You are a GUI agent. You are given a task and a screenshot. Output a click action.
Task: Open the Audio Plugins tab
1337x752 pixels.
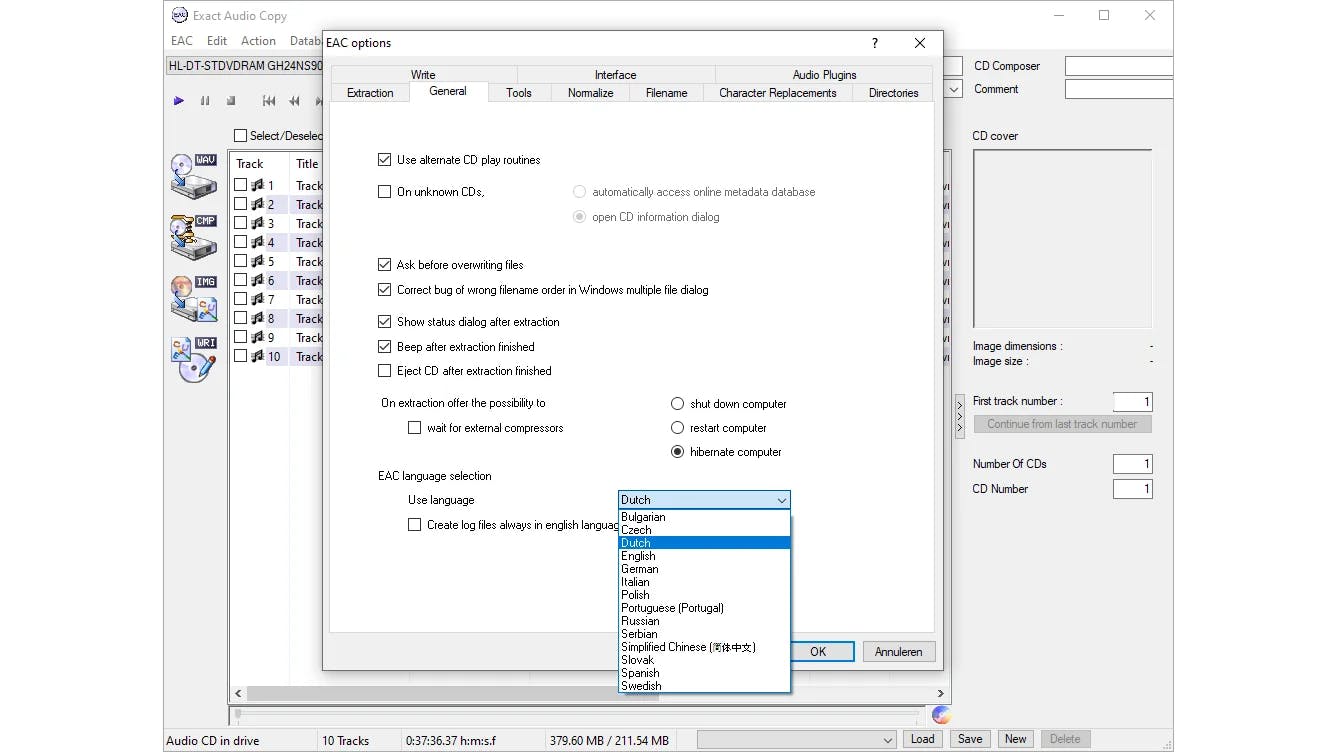pyautogui.click(x=824, y=75)
